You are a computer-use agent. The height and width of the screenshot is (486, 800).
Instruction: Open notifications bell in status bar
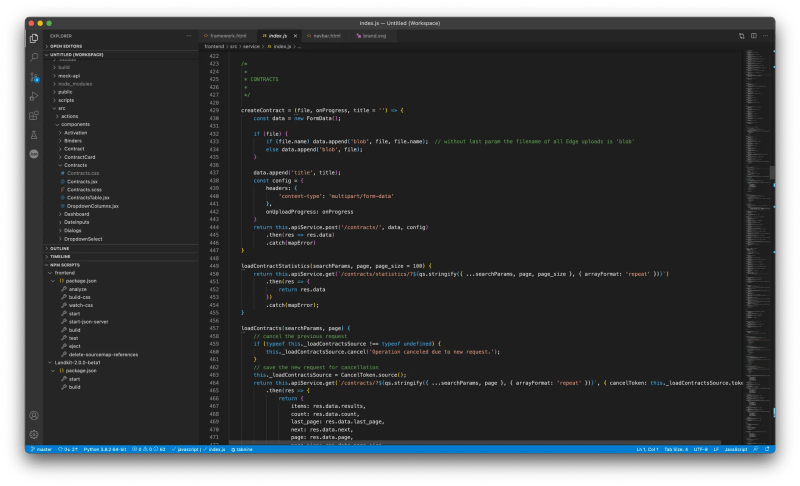(767, 449)
